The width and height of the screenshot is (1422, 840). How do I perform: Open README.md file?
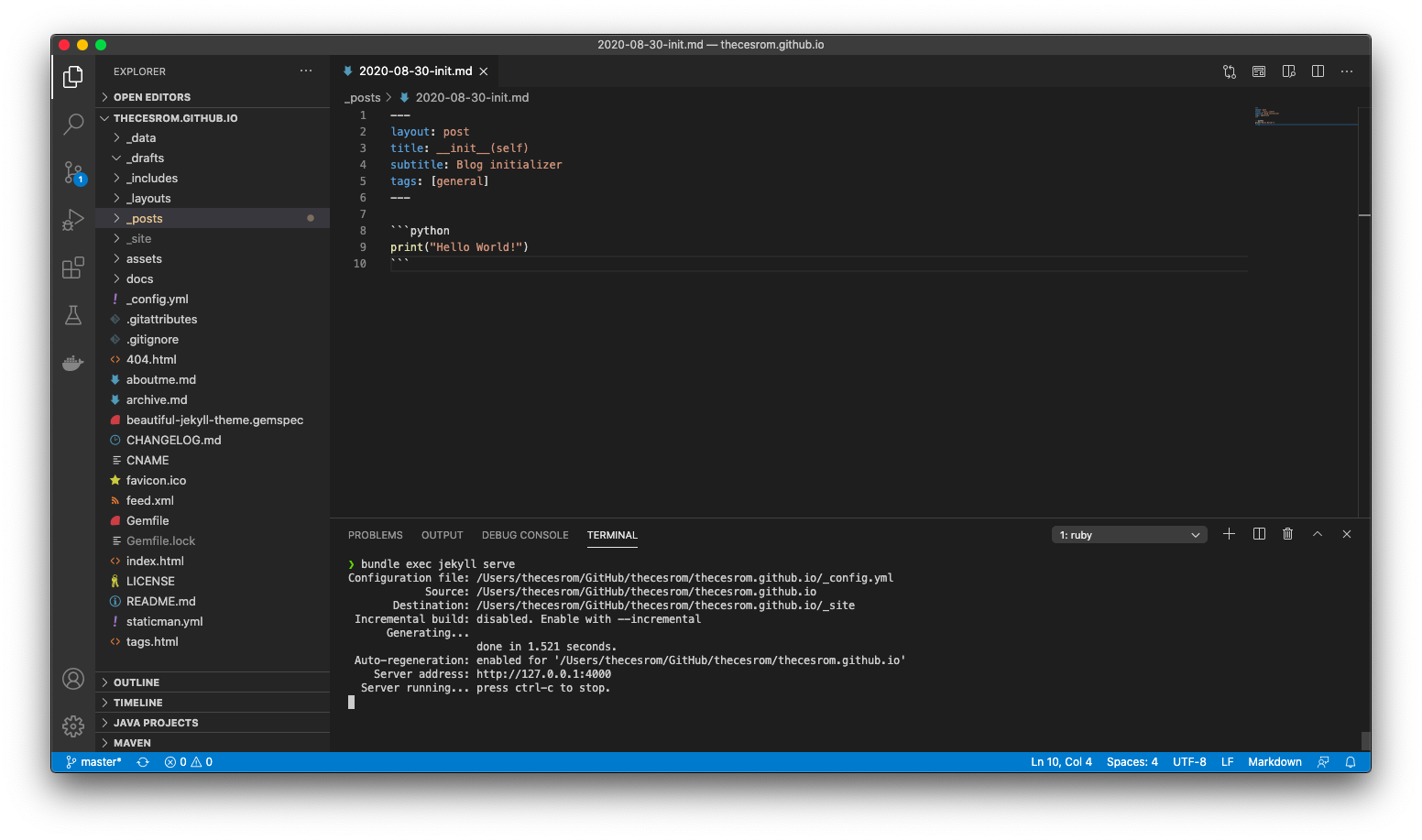point(213,602)
